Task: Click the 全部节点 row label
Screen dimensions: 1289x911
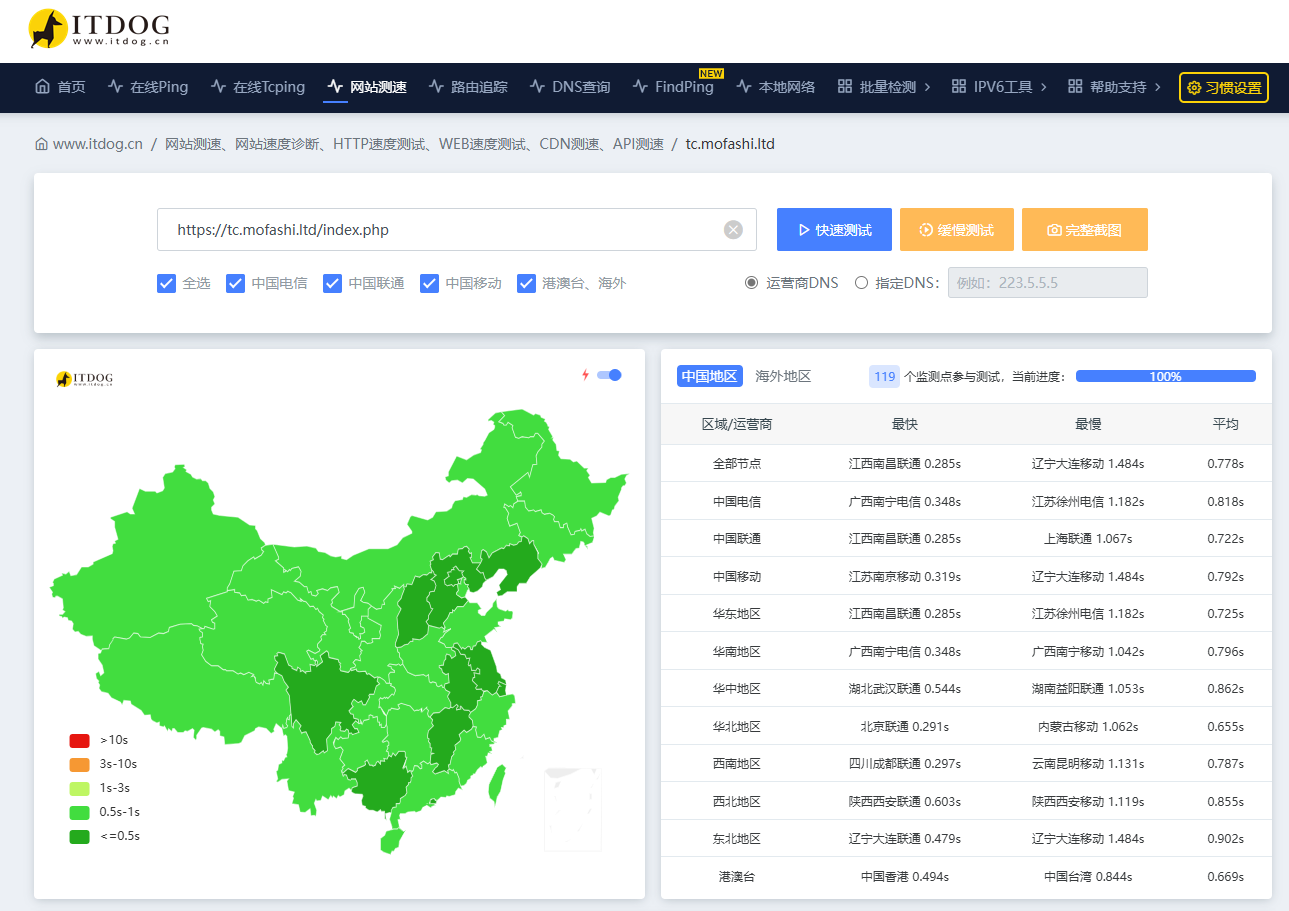Action: pos(737,464)
